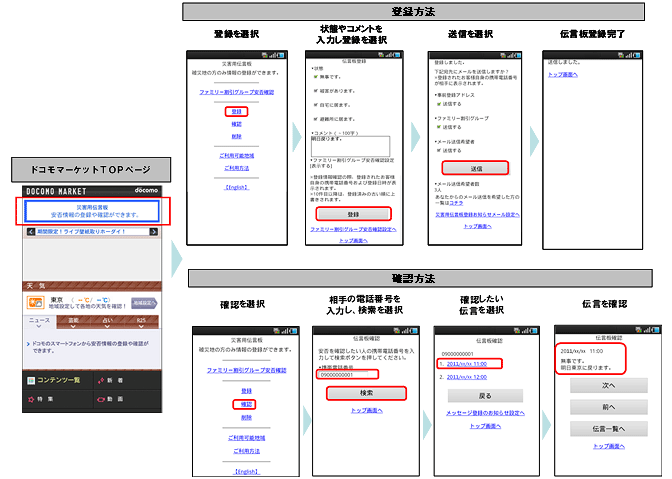Open ご利用方法 on the 確認を選択 screen
672x479 pixels.
246,451
